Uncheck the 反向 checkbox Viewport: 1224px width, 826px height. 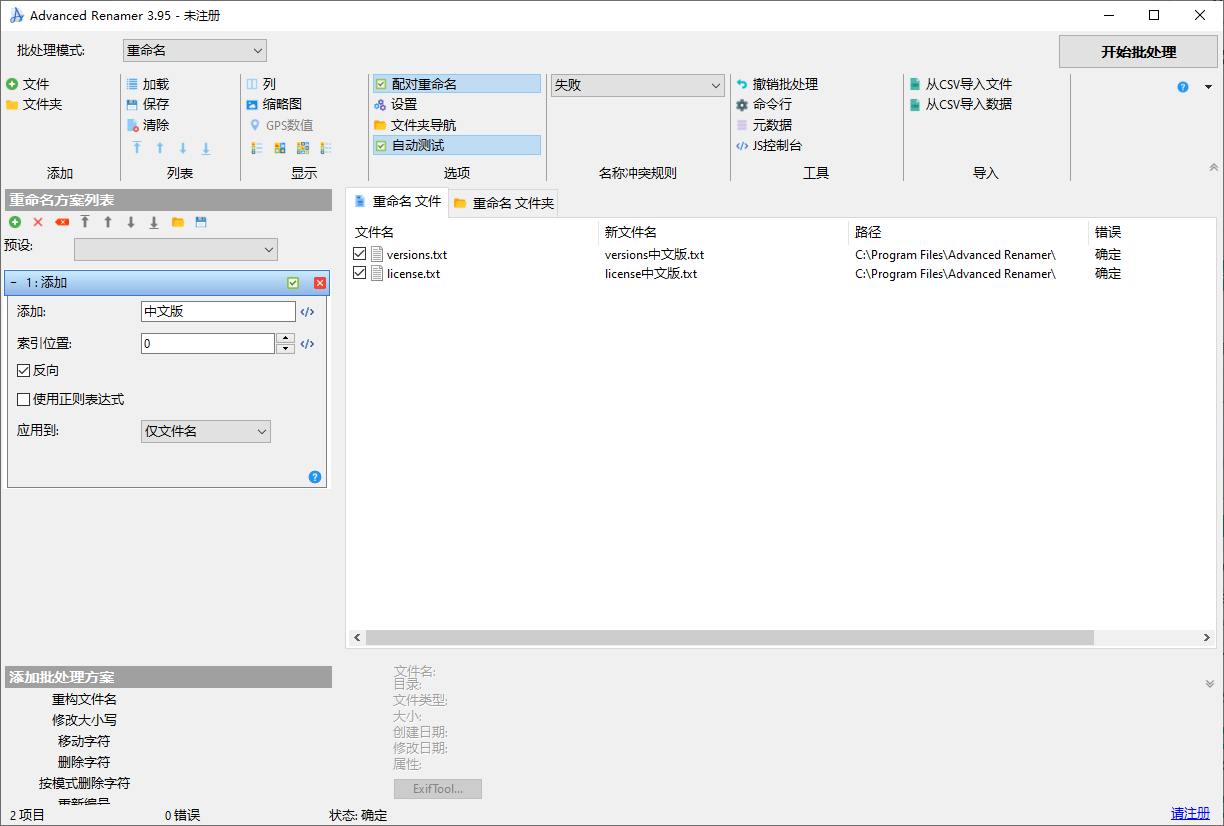[24, 370]
